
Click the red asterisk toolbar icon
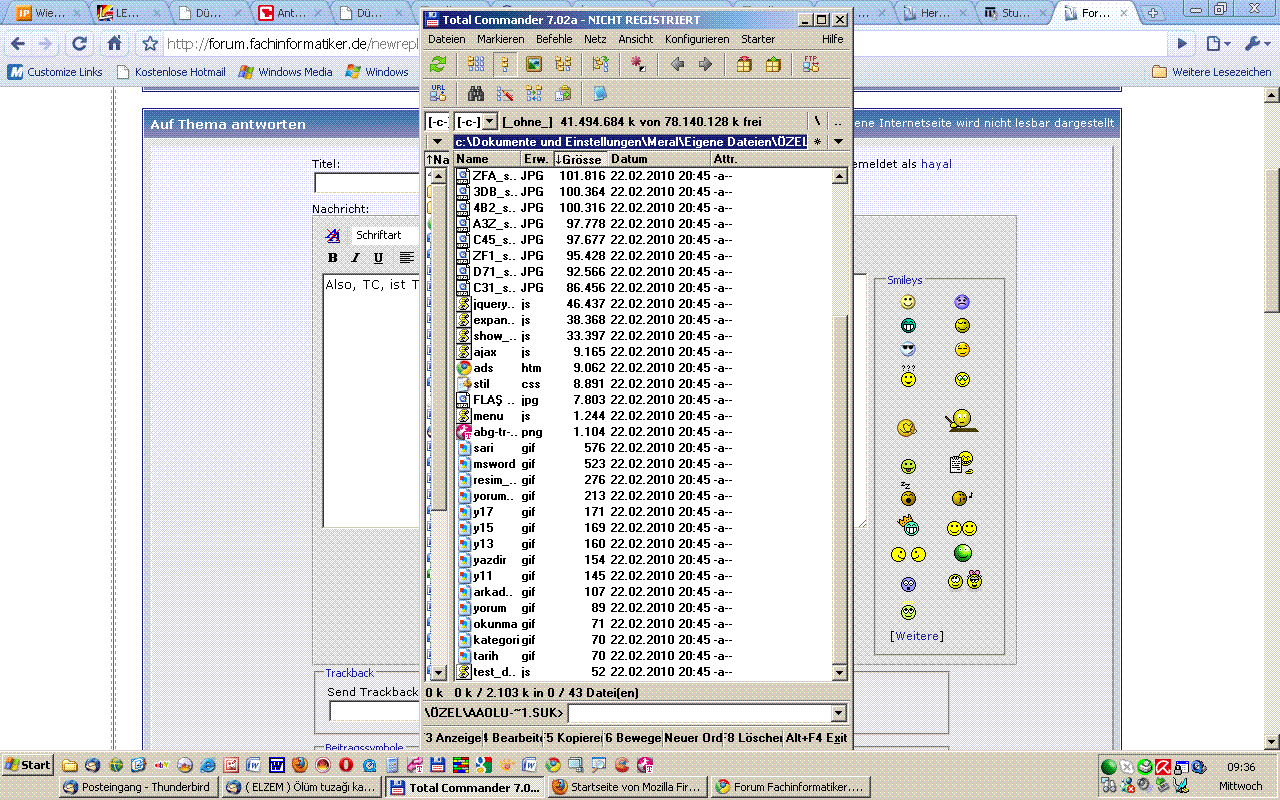pos(637,64)
